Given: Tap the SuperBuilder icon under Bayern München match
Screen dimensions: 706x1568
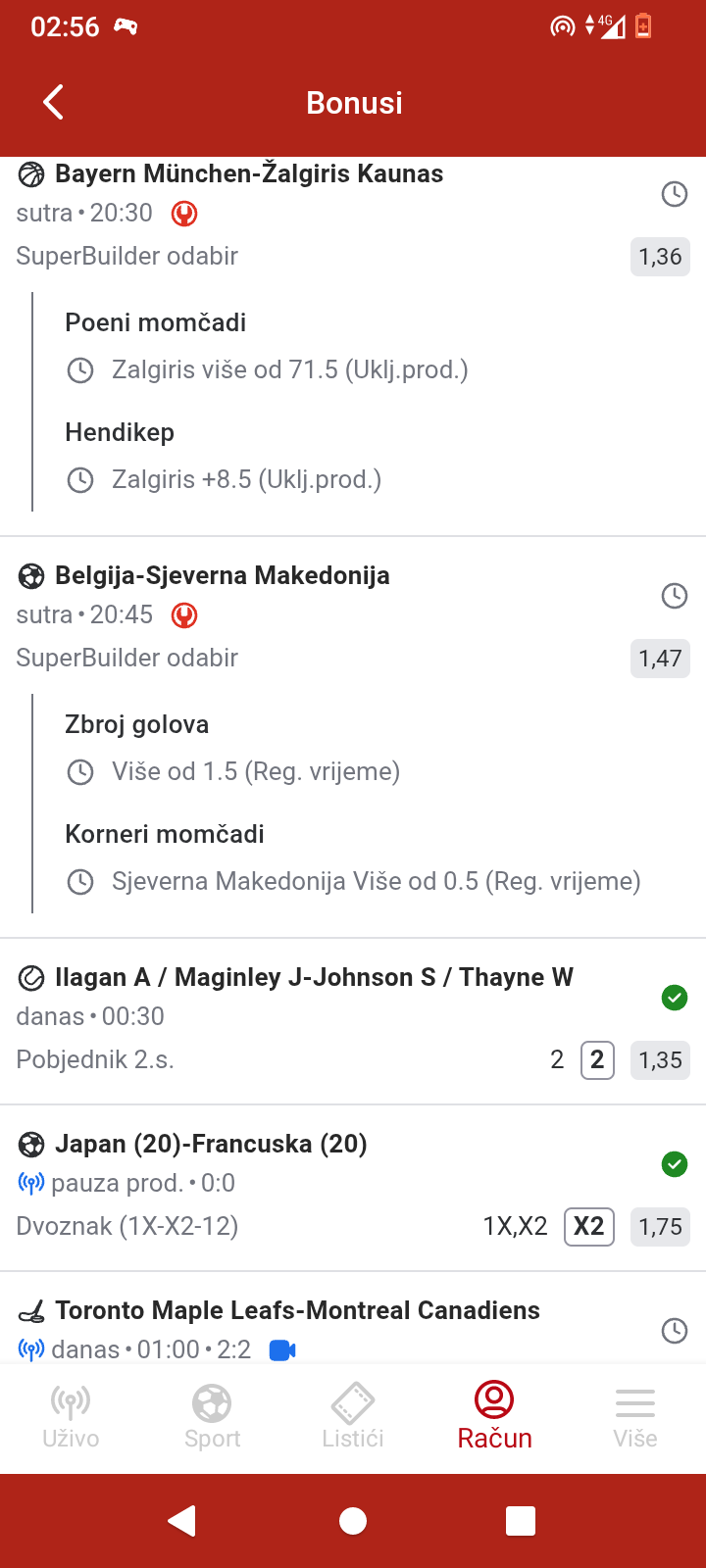Looking at the screenshot, I should pos(184,213).
